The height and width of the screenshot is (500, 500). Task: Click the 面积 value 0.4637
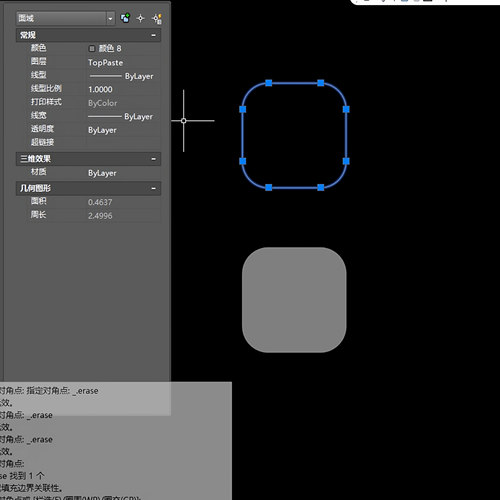[100, 202]
